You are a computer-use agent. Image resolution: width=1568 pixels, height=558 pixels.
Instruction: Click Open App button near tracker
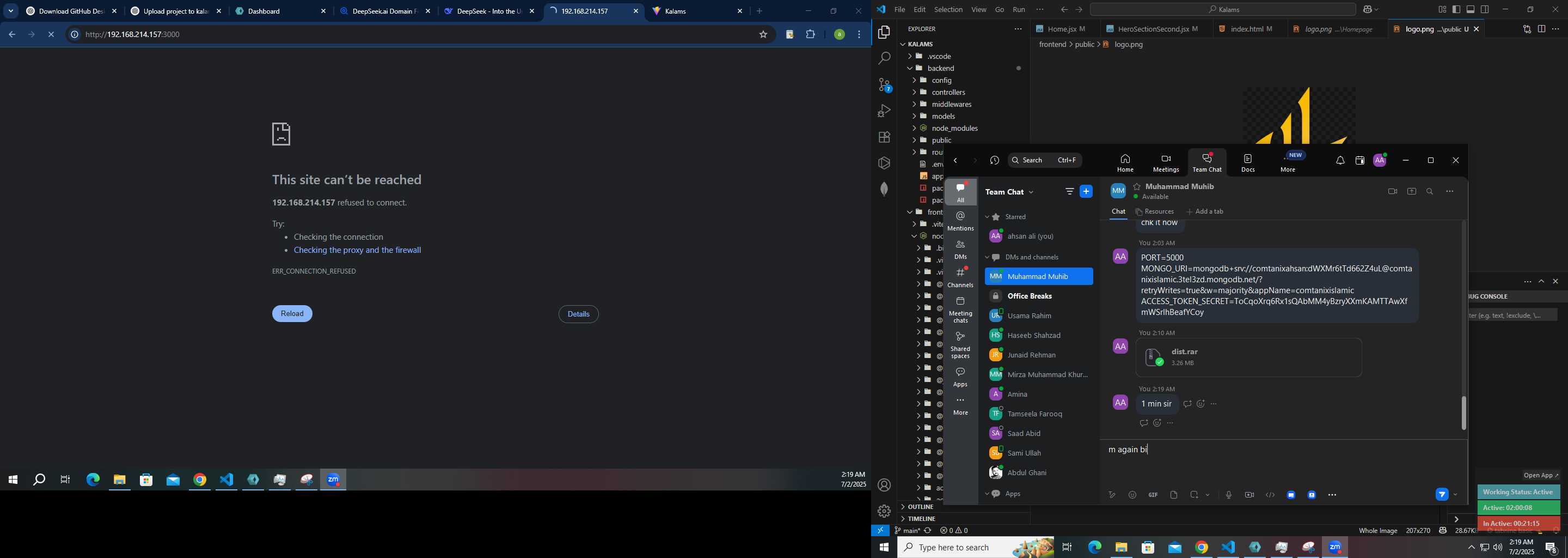coord(1541,475)
